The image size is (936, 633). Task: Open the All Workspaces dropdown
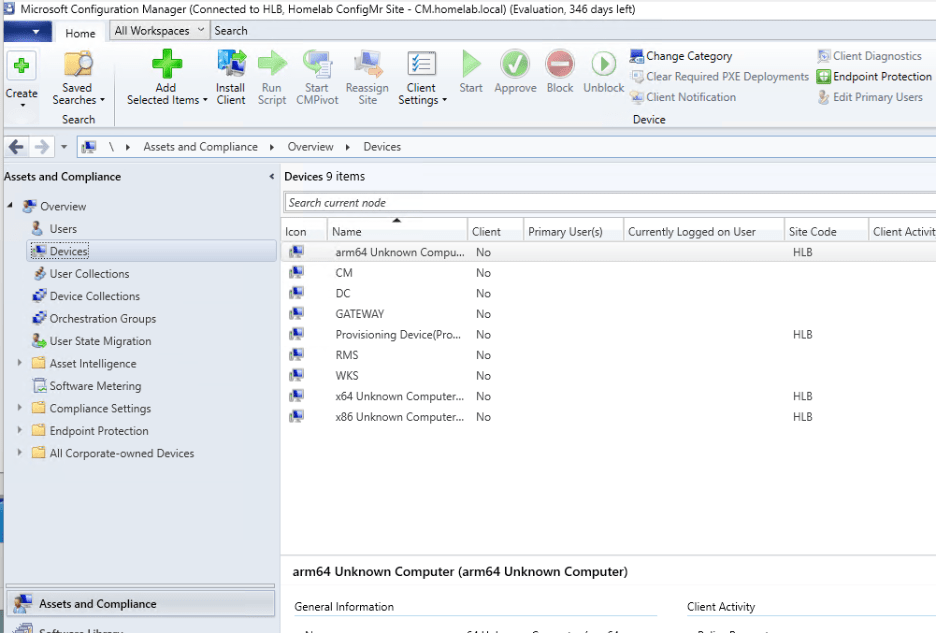(158, 30)
